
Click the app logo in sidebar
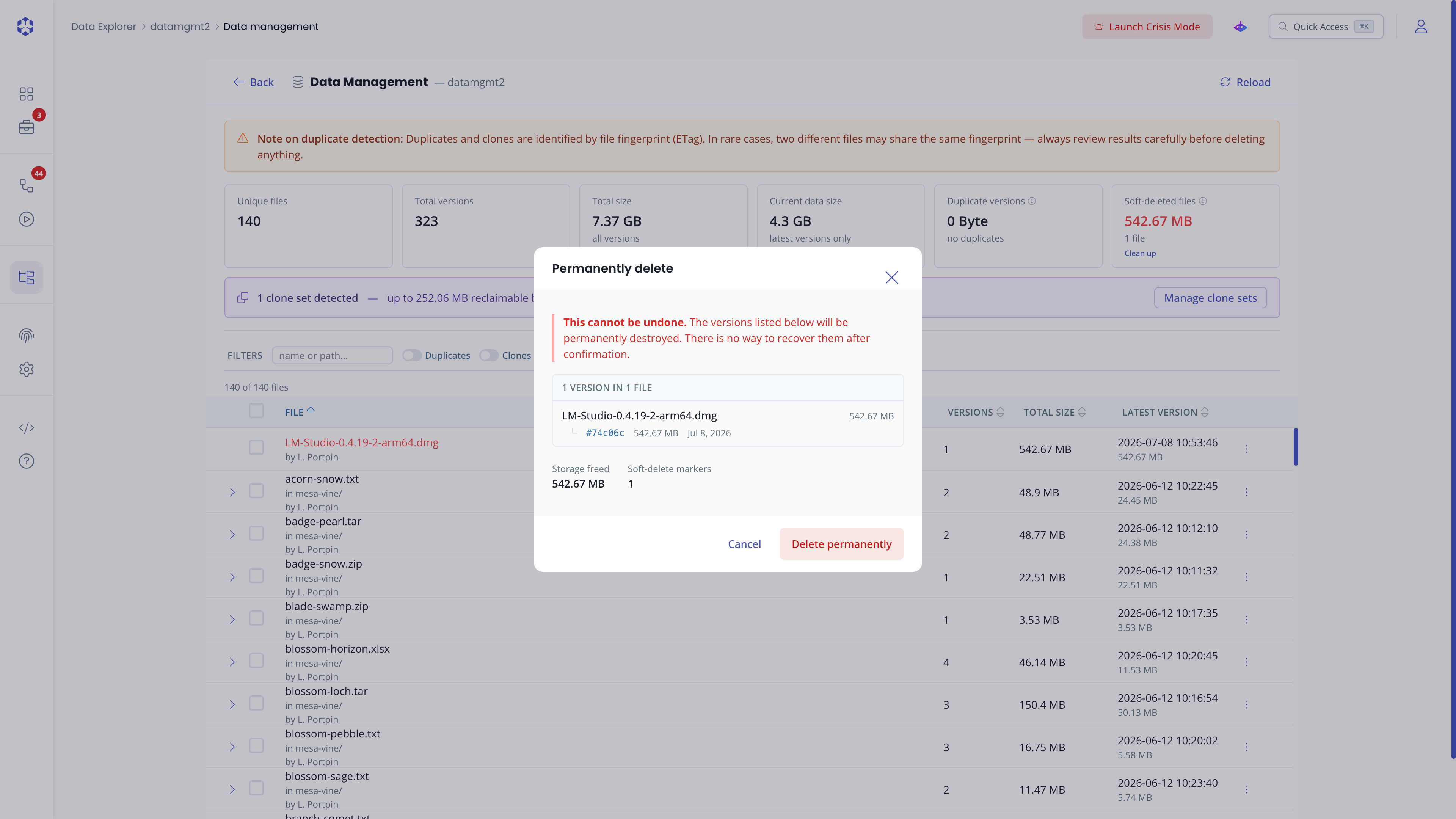pyautogui.click(x=26, y=27)
